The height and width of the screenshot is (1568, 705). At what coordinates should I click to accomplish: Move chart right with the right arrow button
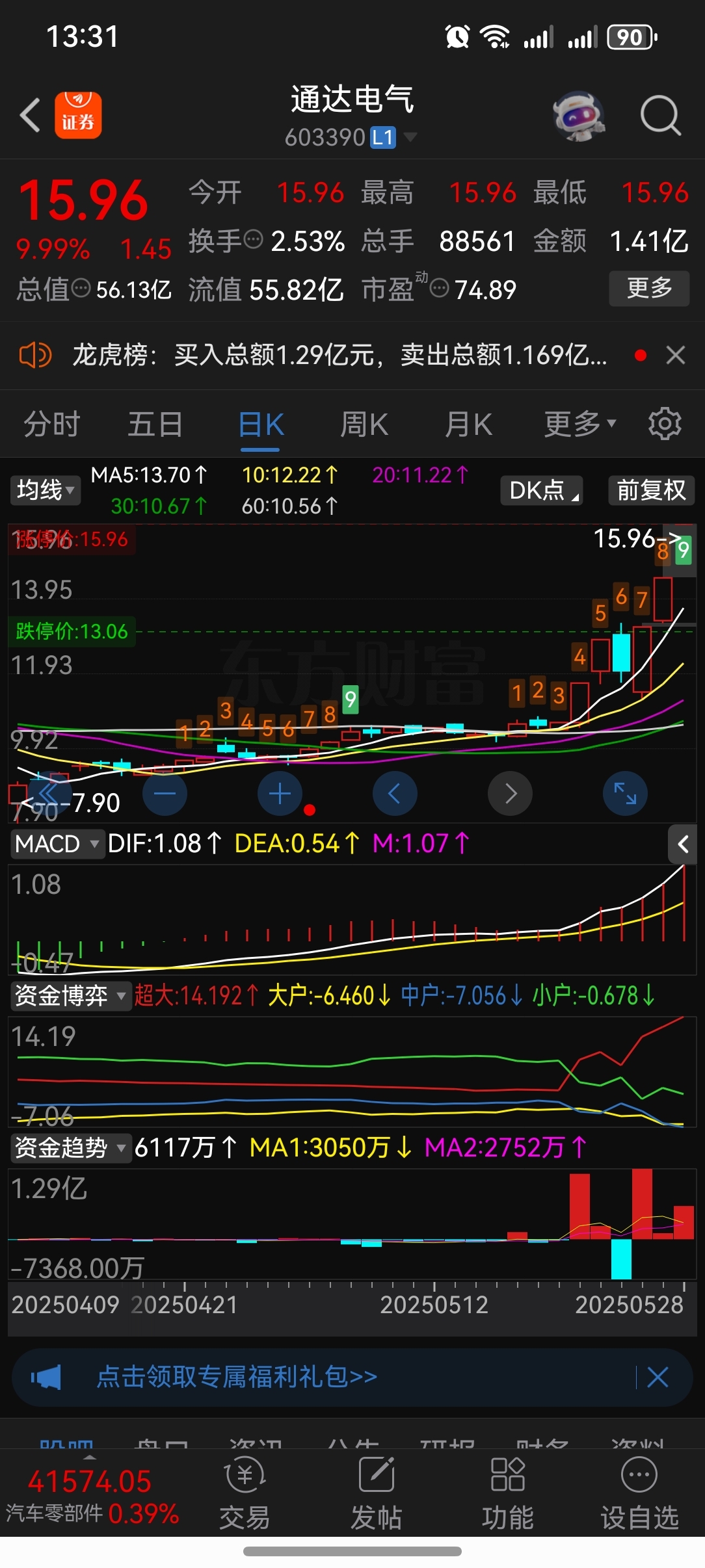[510, 794]
